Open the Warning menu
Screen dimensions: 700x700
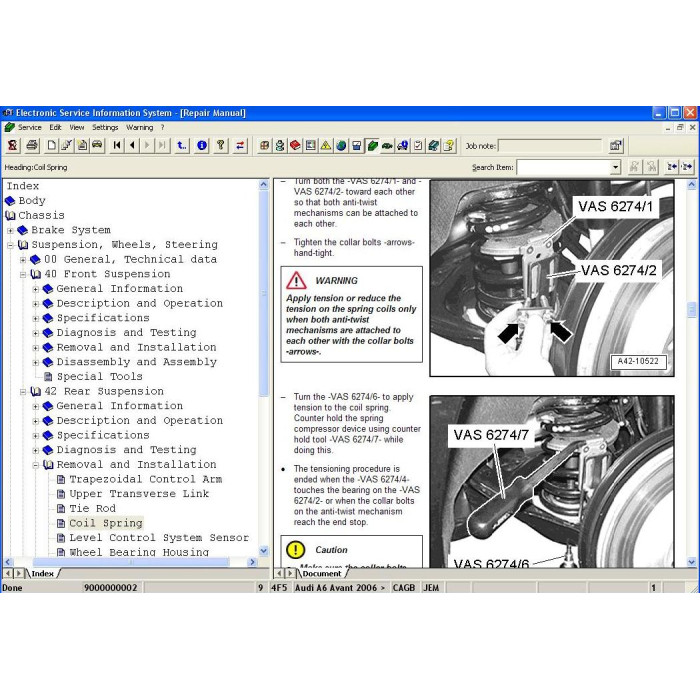(140, 127)
